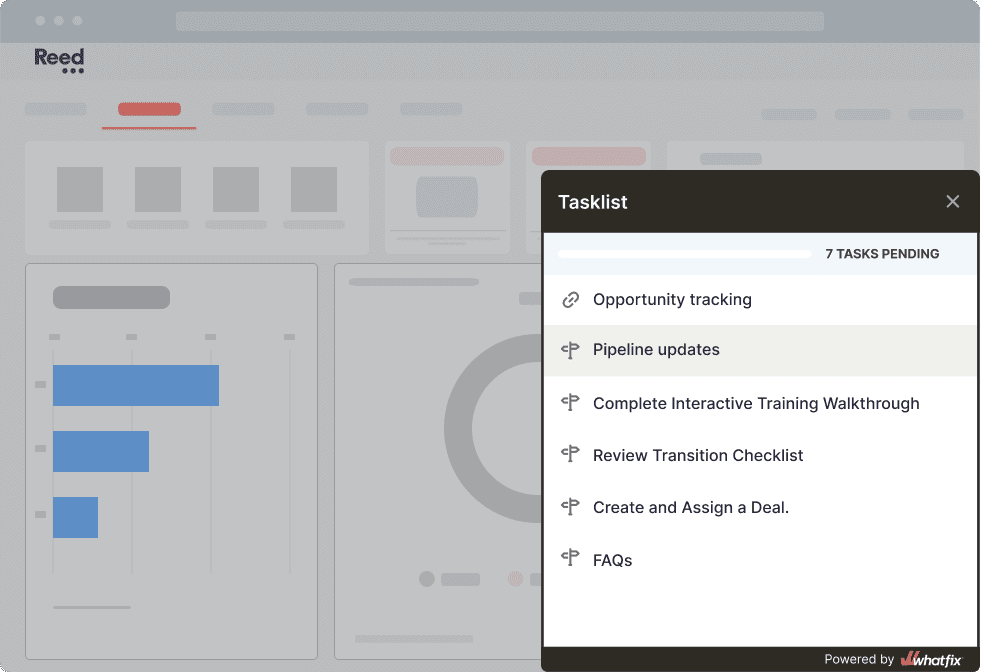Click the middle blue bar in chart
Image resolution: width=981 pixels, height=672 pixels.
point(101,451)
